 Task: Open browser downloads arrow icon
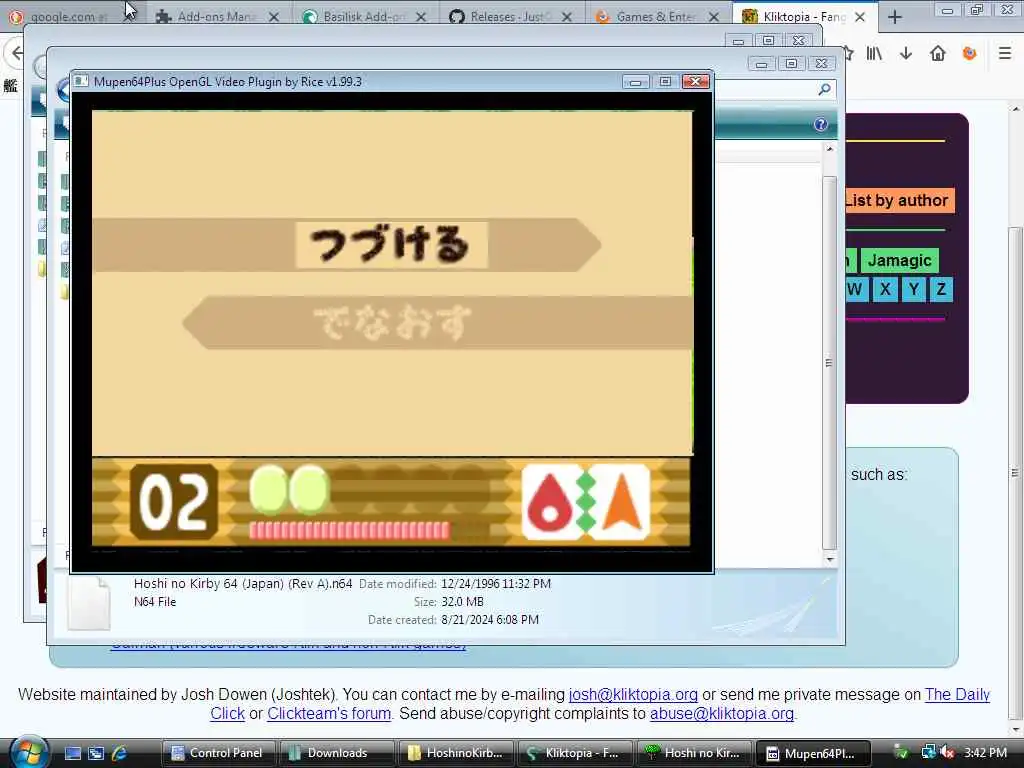pyautogui.click(x=906, y=54)
